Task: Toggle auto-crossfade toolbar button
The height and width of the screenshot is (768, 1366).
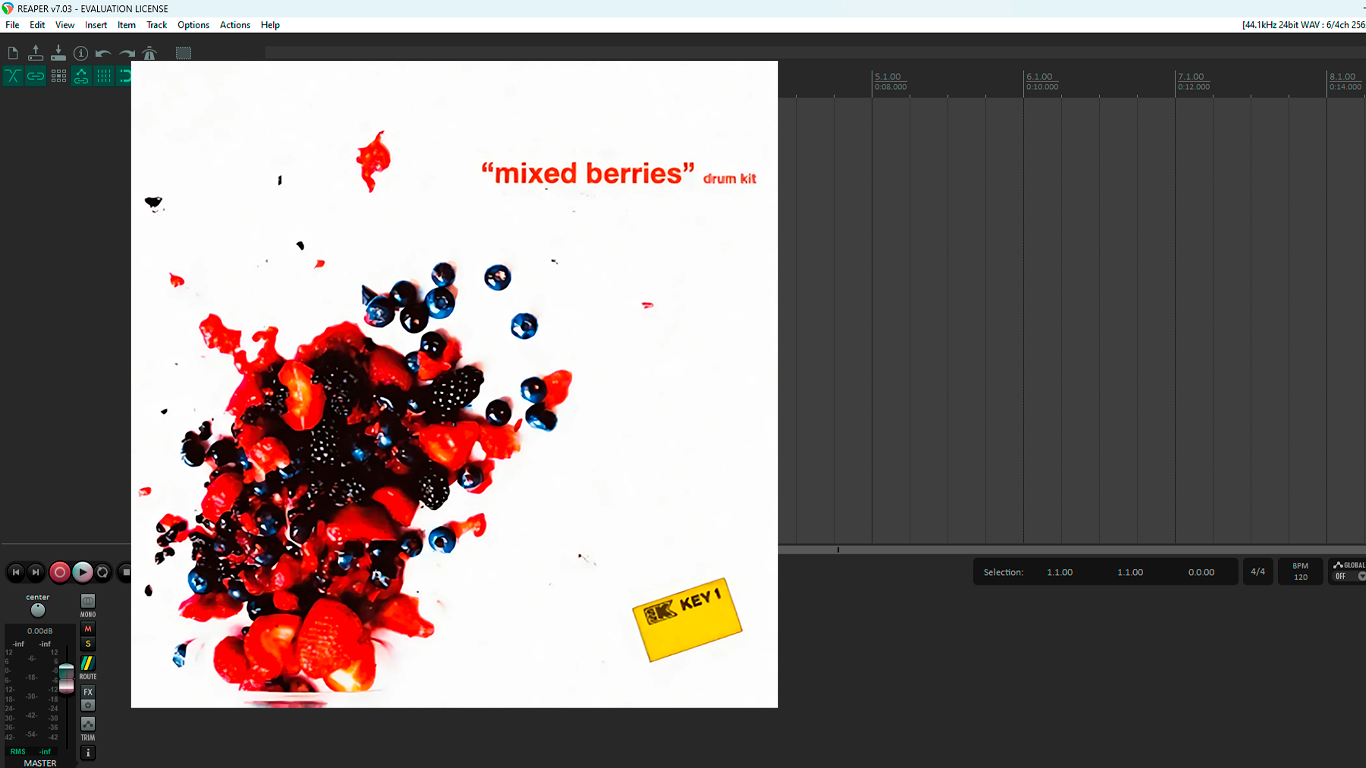Action: (13, 76)
